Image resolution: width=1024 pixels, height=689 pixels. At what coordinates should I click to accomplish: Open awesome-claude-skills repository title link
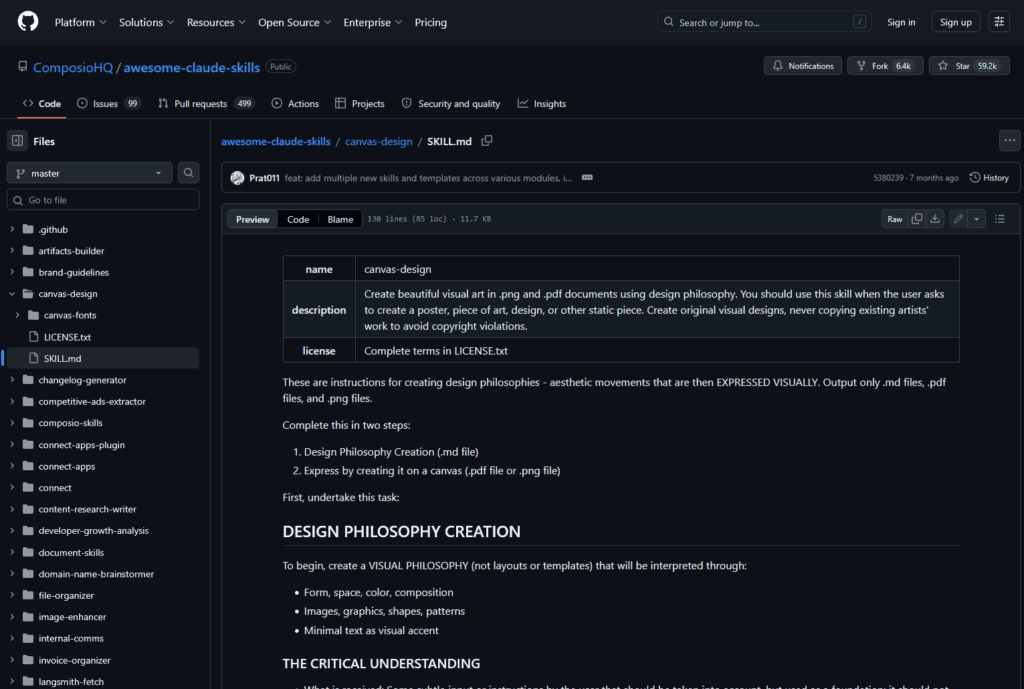pyautogui.click(x=192, y=67)
